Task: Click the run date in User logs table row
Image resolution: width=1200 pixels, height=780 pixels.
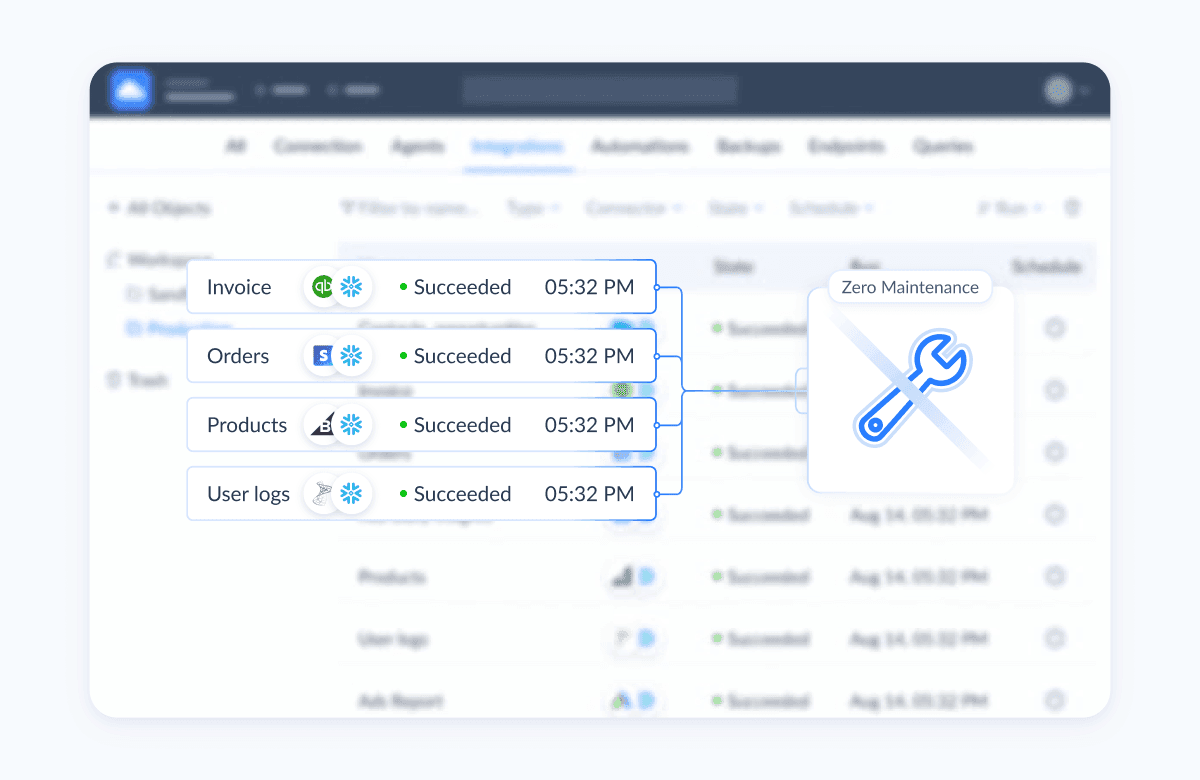Action: click(x=918, y=639)
